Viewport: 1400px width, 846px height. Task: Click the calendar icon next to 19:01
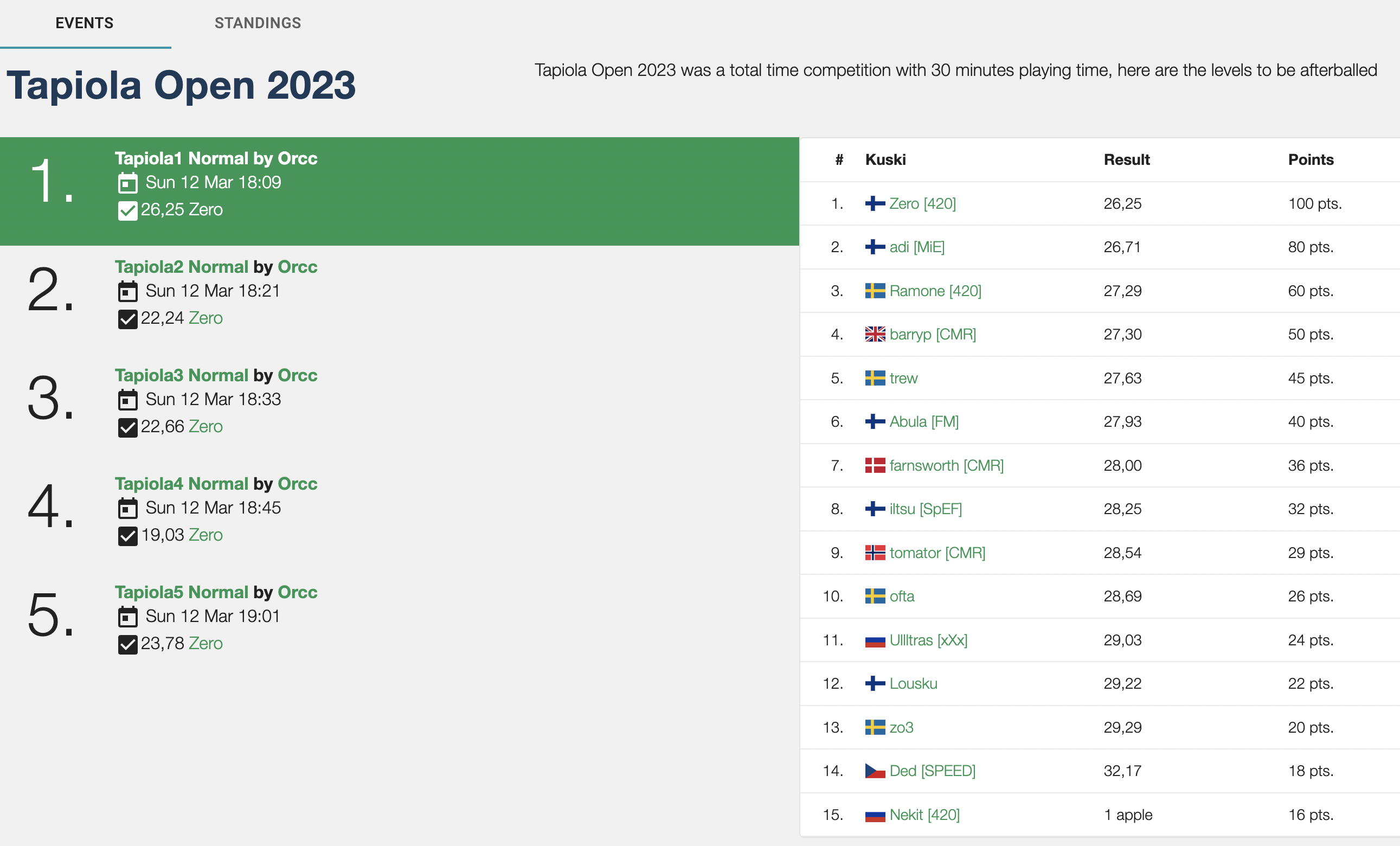click(x=127, y=617)
